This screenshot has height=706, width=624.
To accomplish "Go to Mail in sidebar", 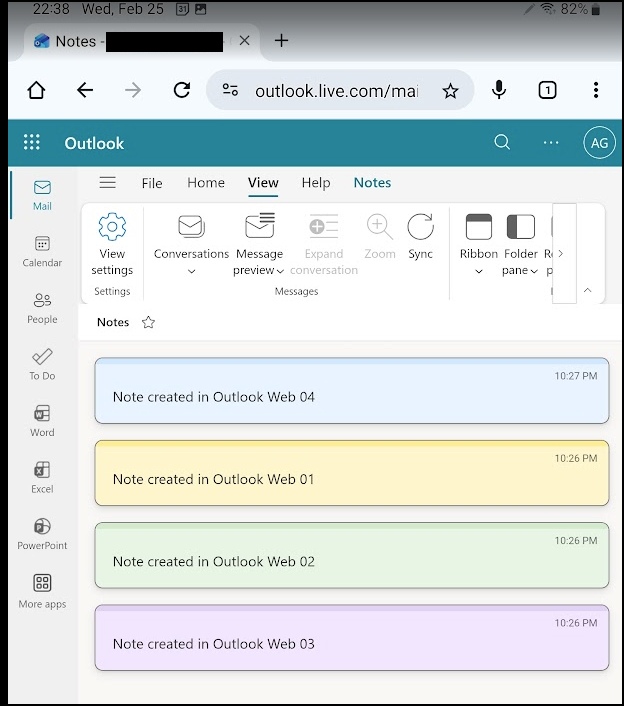I will [x=42, y=195].
